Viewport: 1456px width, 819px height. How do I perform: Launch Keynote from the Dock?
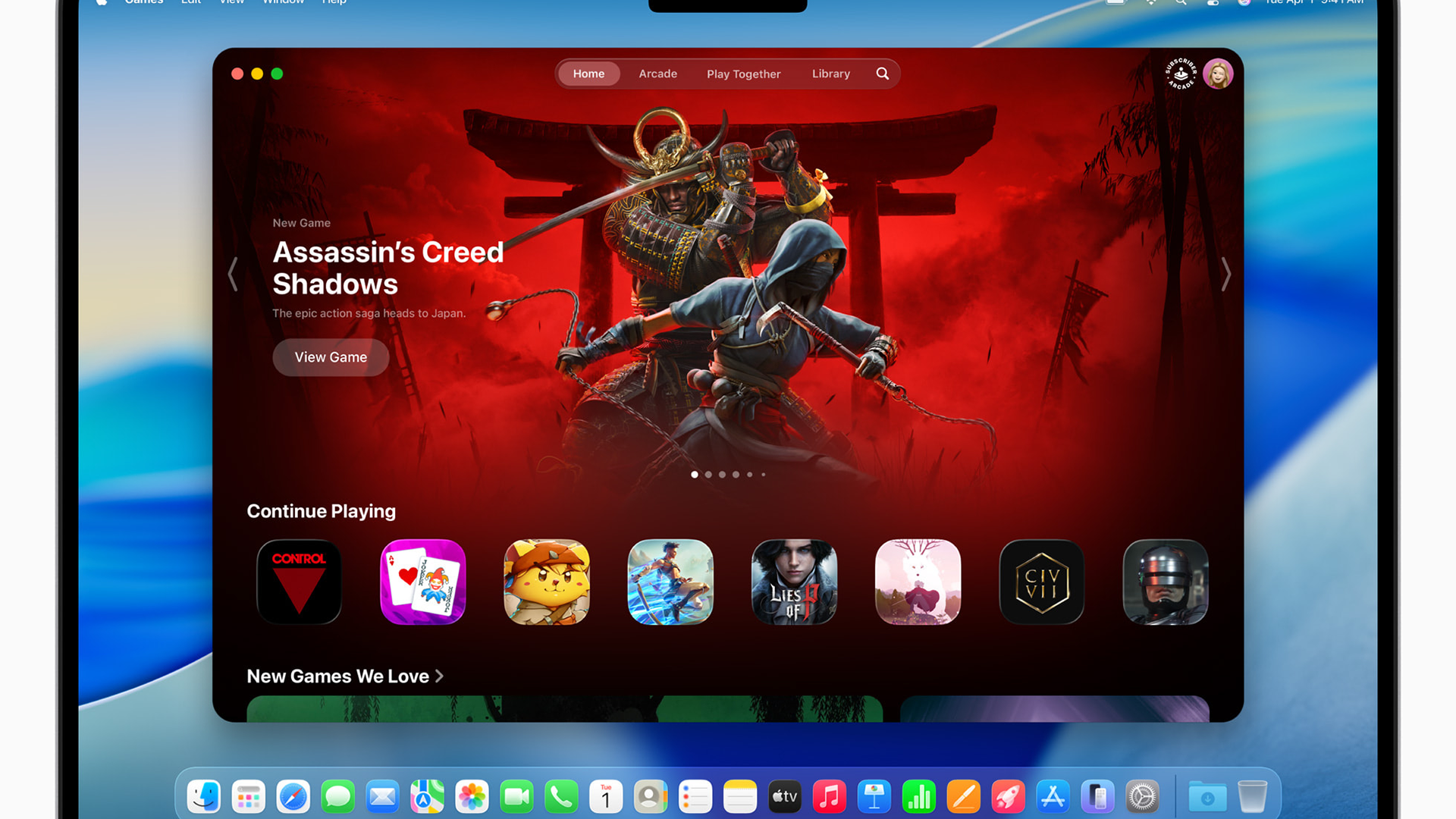(x=874, y=797)
